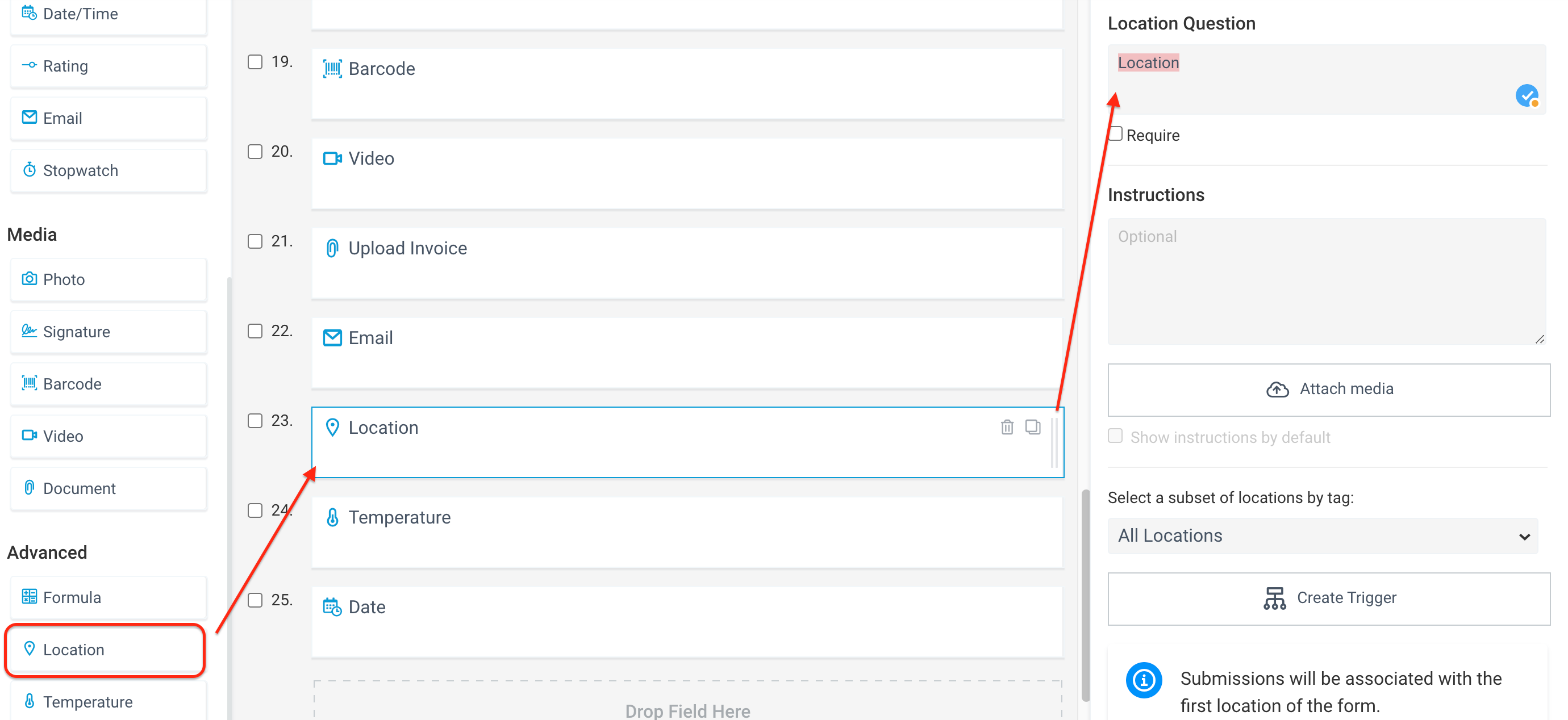This screenshot has width=1568, height=720.
Task: Pick the Stopwatch field type
Action: 109,170
